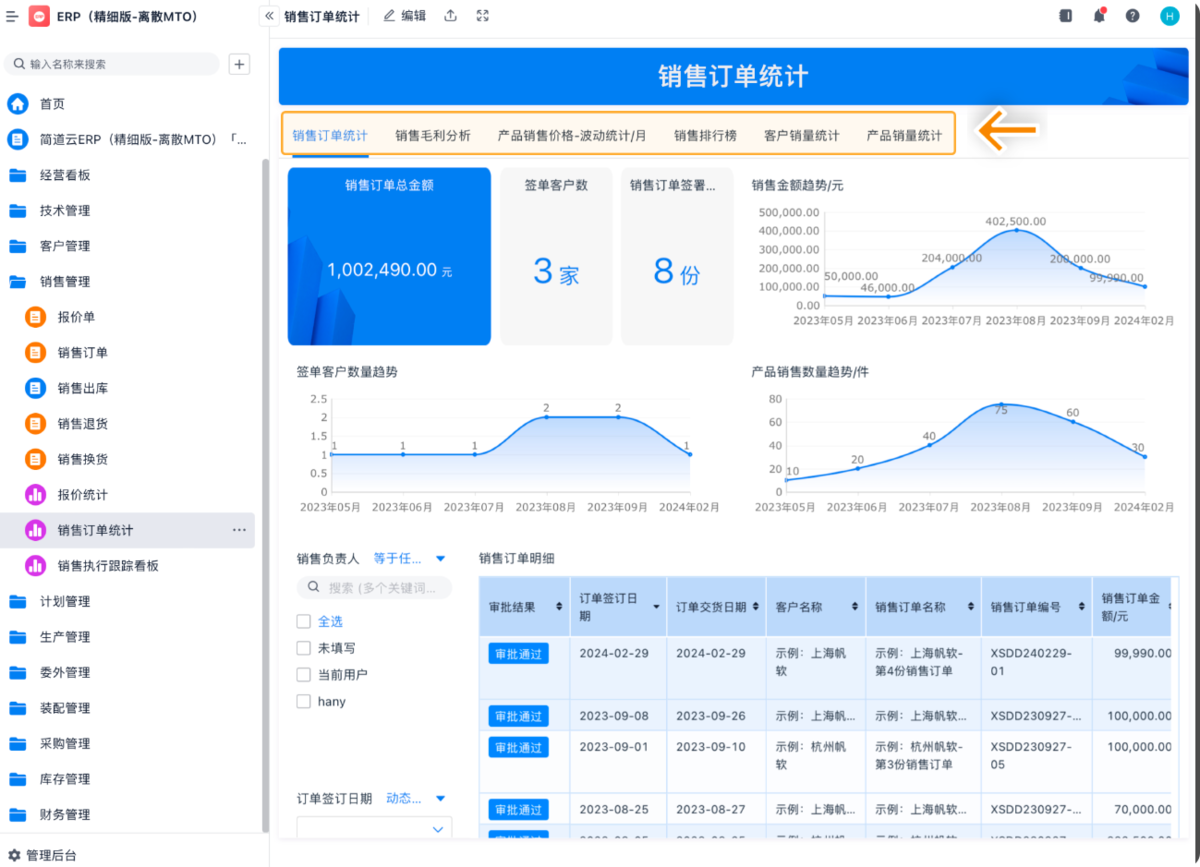Click the share/export icon in toolbar
This screenshot has height=867, width=1200.
[451, 16]
